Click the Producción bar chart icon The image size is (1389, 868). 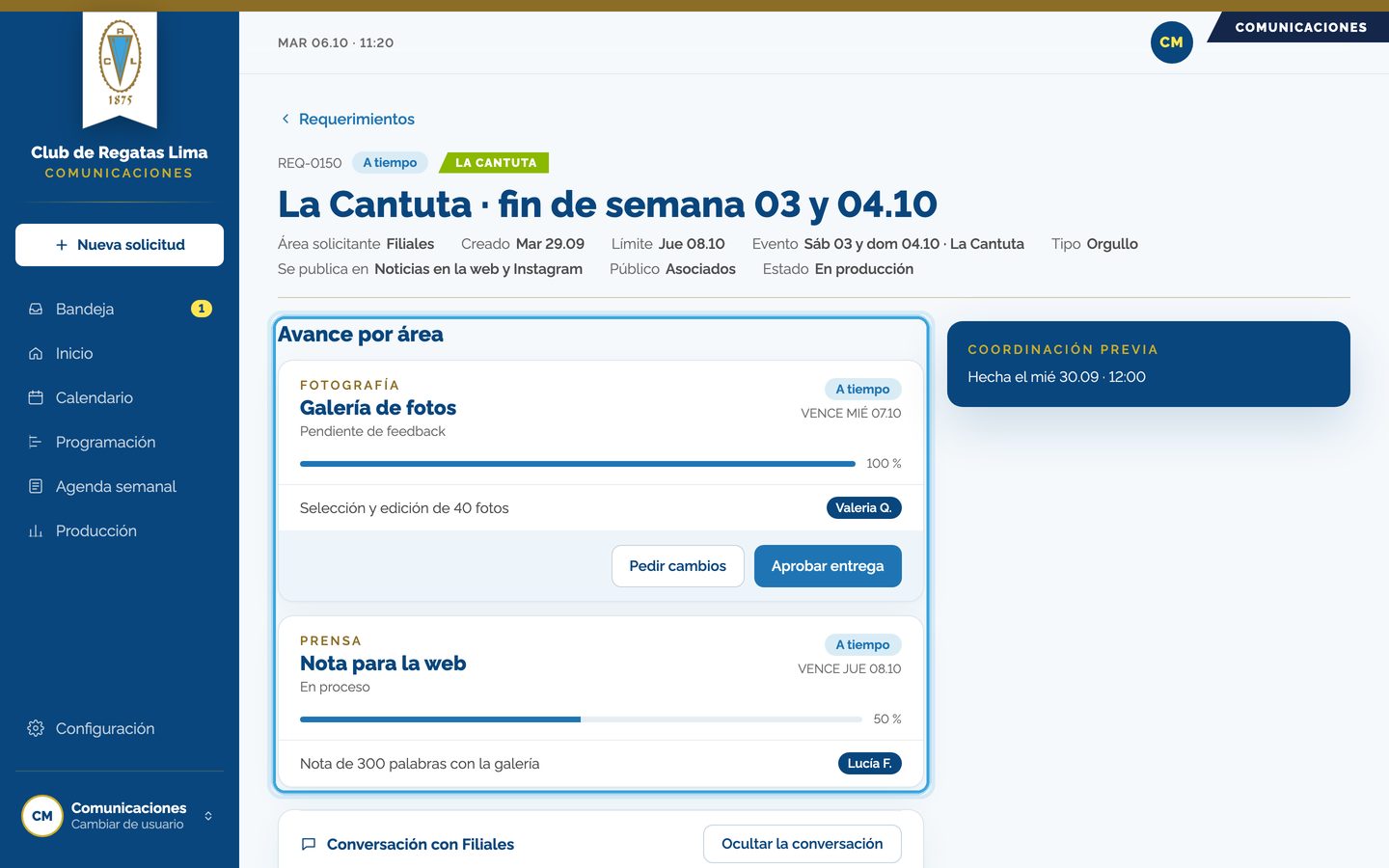(x=36, y=530)
